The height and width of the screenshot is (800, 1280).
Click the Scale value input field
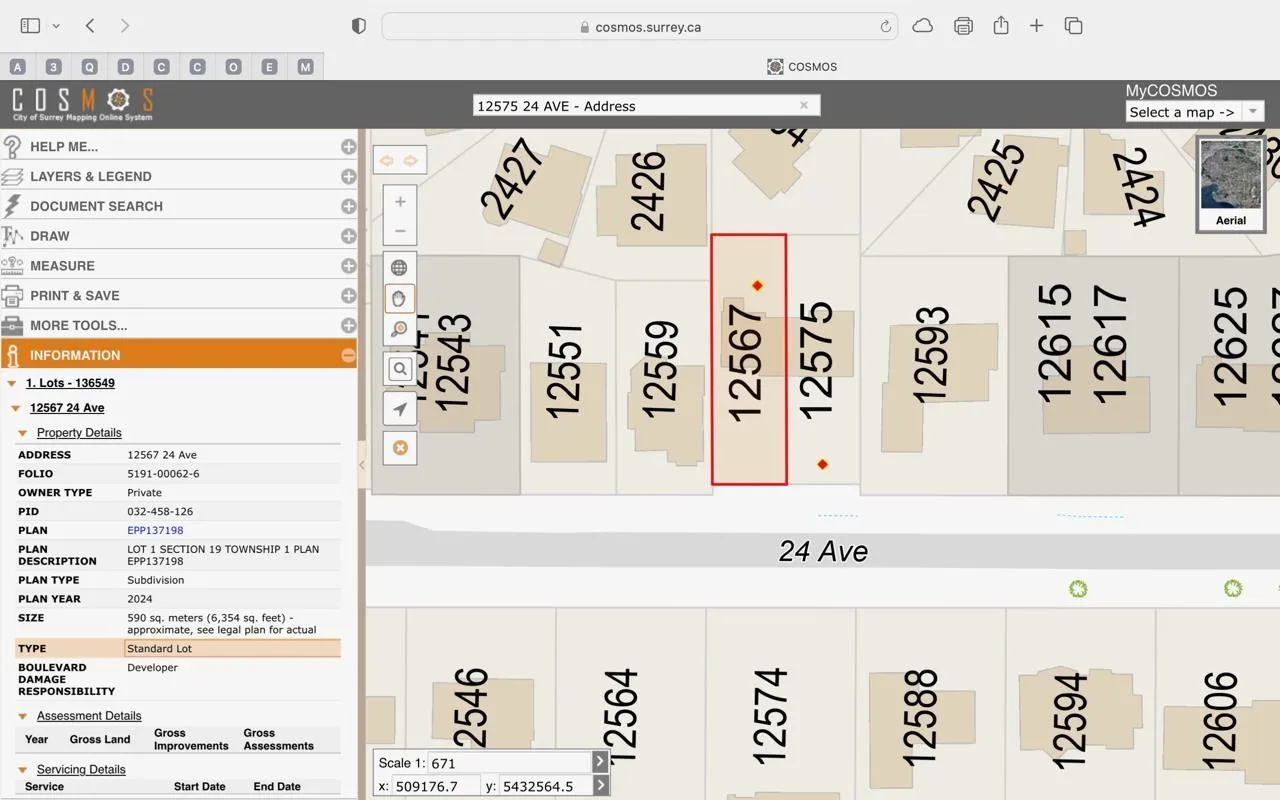(x=508, y=763)
